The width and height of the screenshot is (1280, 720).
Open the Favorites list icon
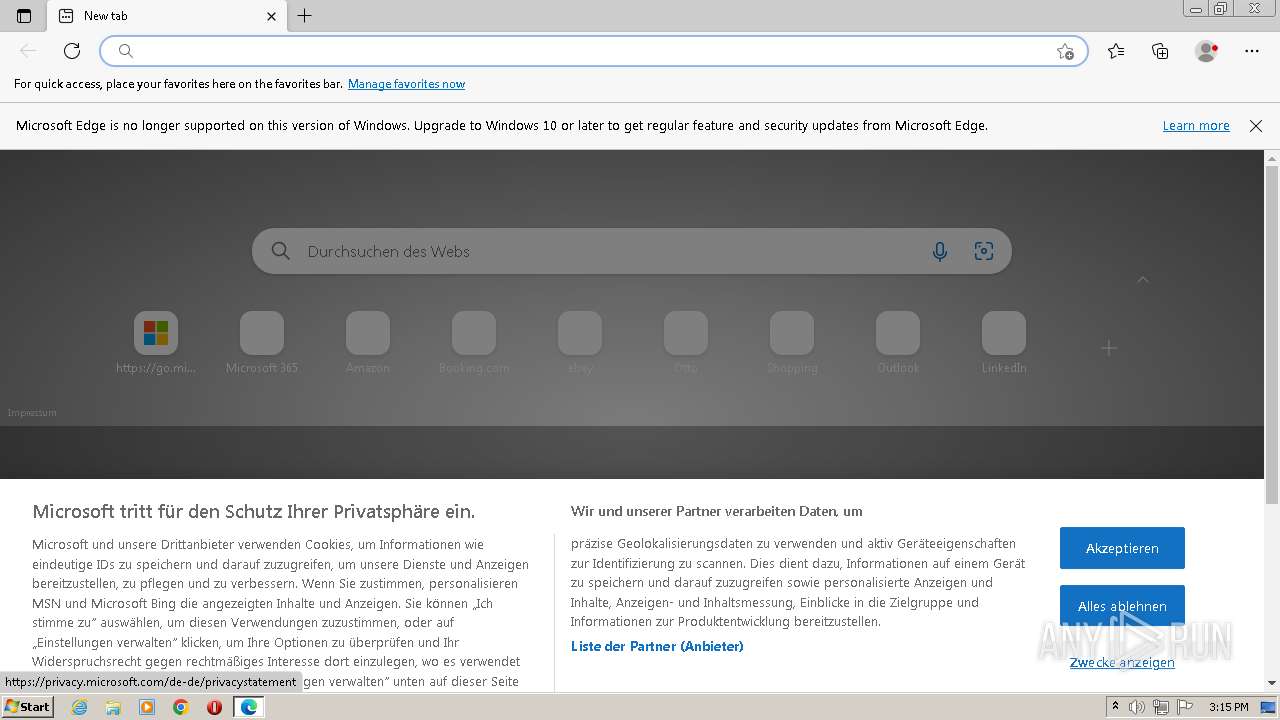click(1116, 51)
